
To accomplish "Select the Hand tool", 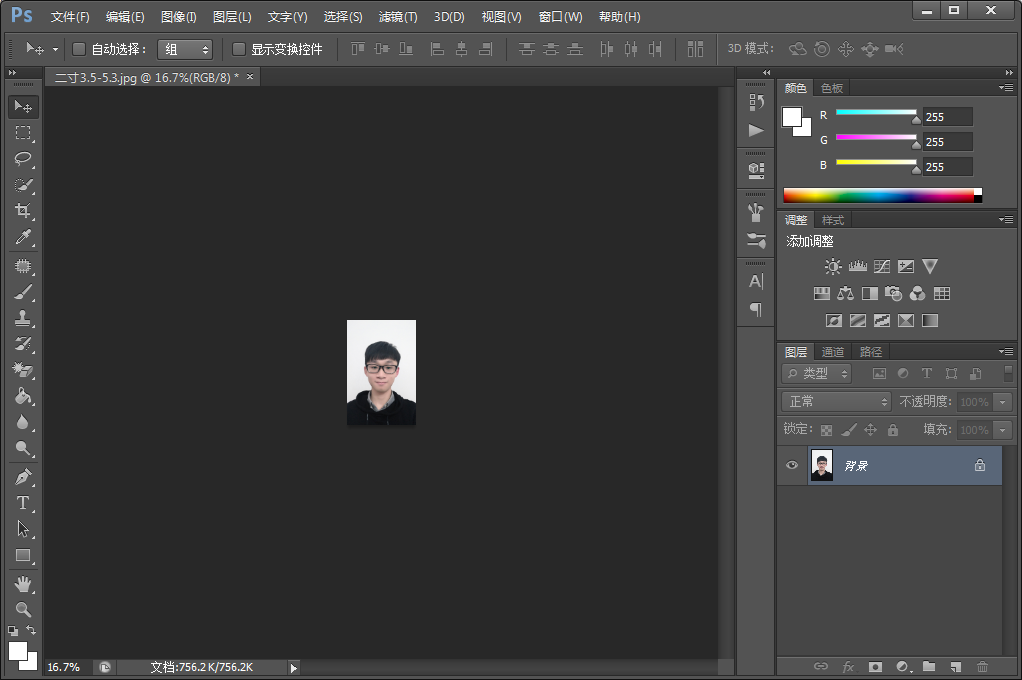I will point(23,584).
